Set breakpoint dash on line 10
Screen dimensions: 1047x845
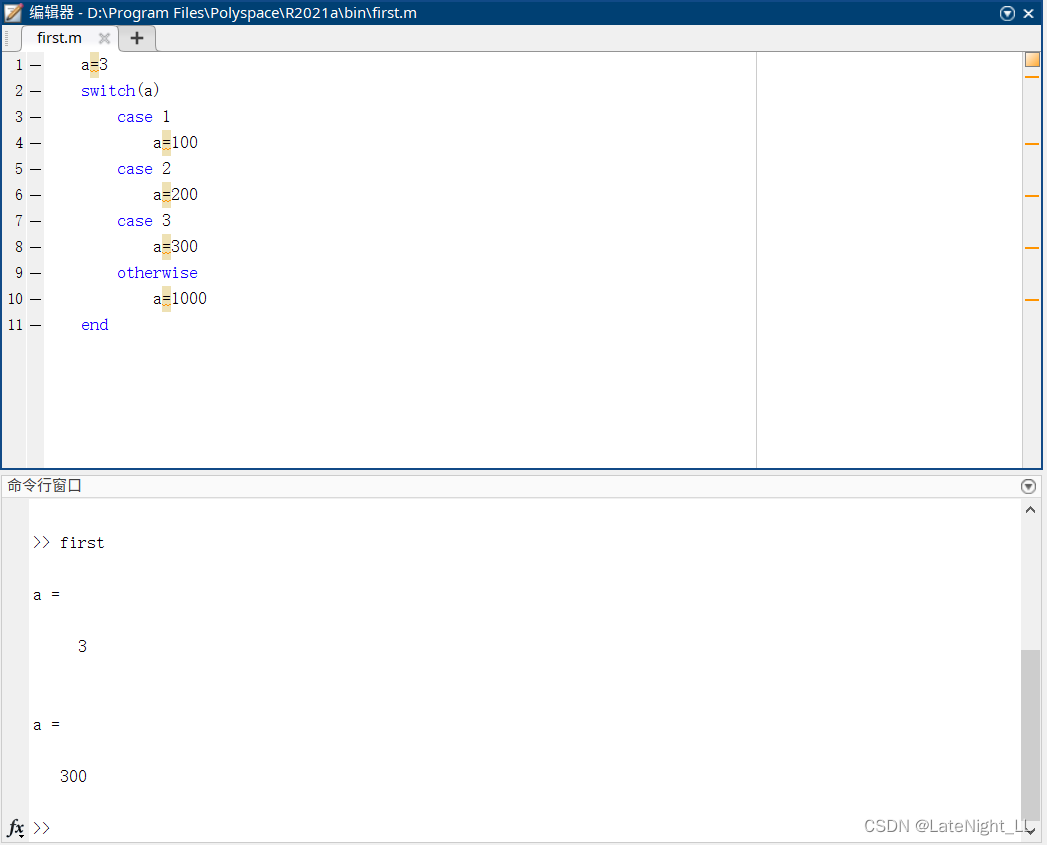35,300
